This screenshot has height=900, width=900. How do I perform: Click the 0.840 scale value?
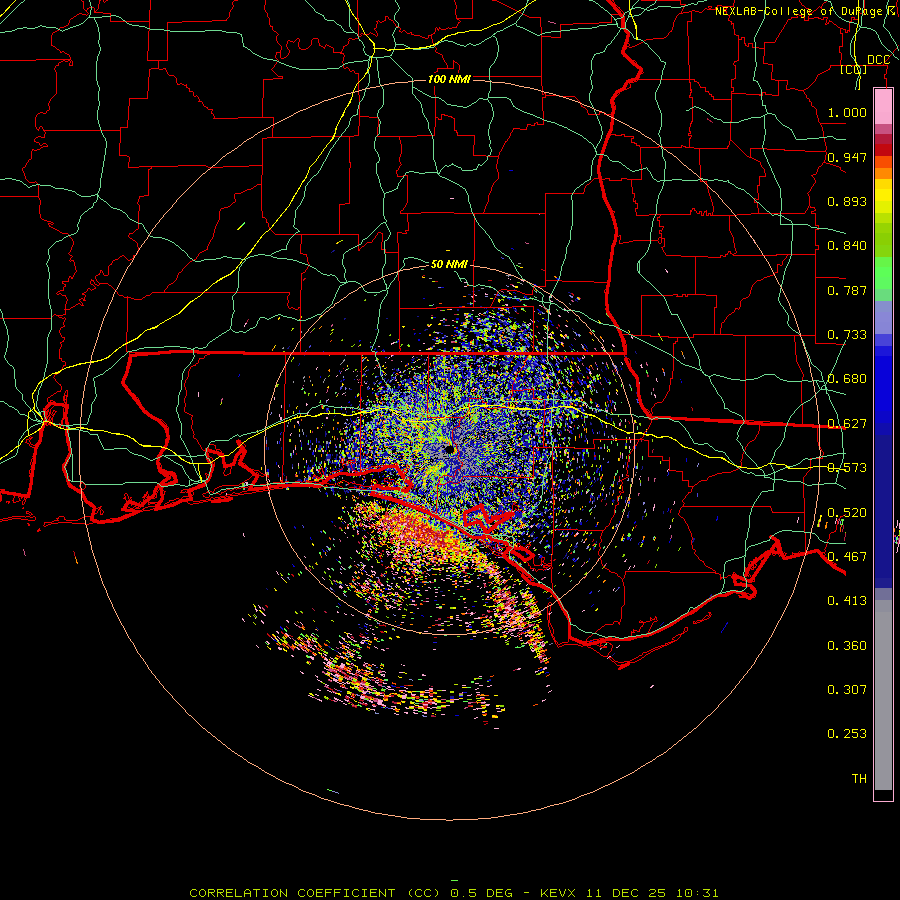(847, 246)
